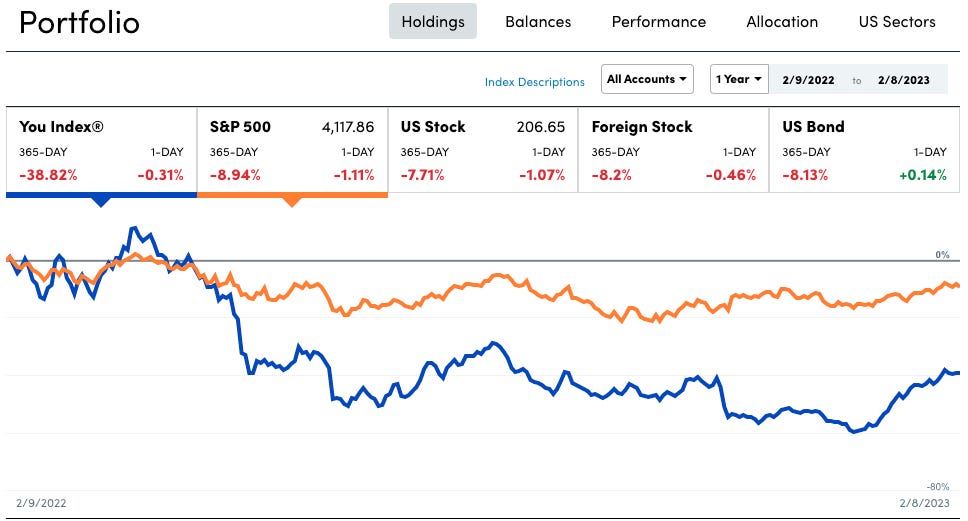Viewport: 968px width, 521px height.
Task: Click the end date 2/8/2023 field
Action: pos(904,80)
